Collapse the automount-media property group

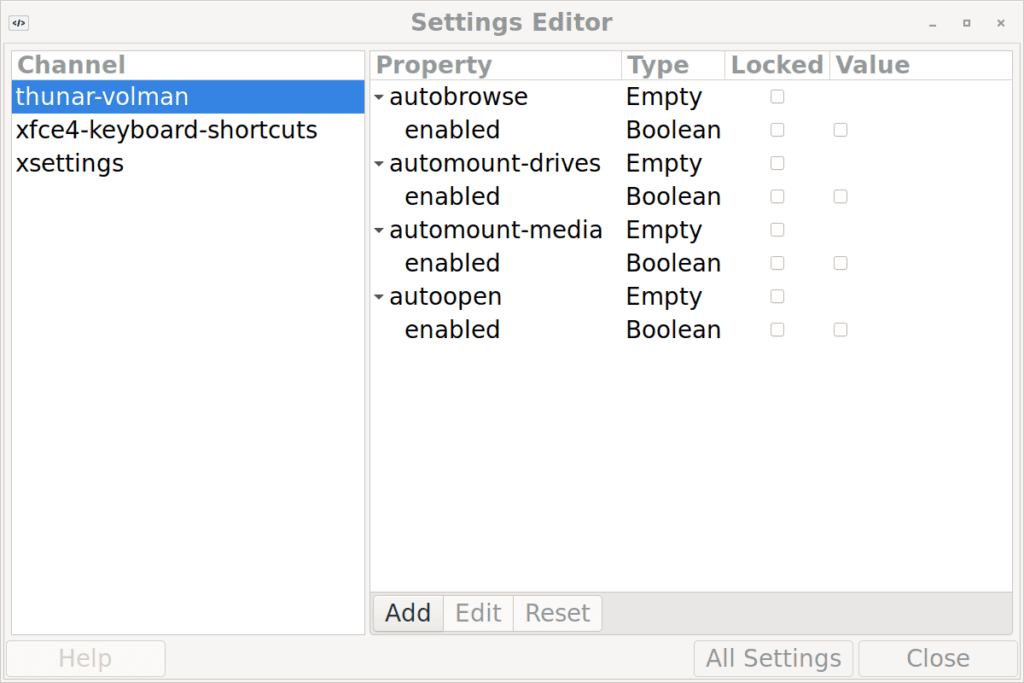pos(379,231)
